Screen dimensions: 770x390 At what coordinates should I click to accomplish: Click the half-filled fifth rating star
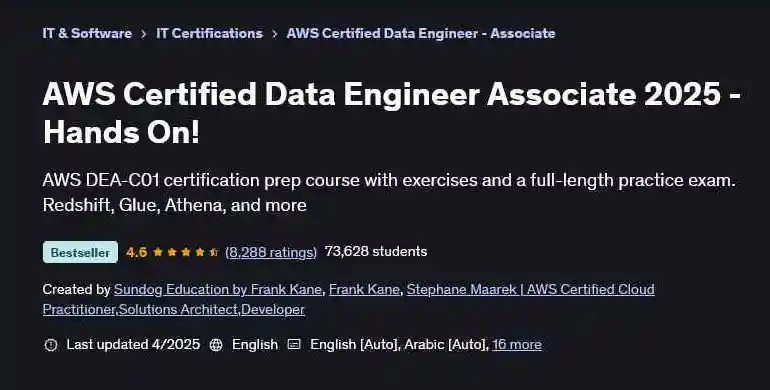click(214, 252)
